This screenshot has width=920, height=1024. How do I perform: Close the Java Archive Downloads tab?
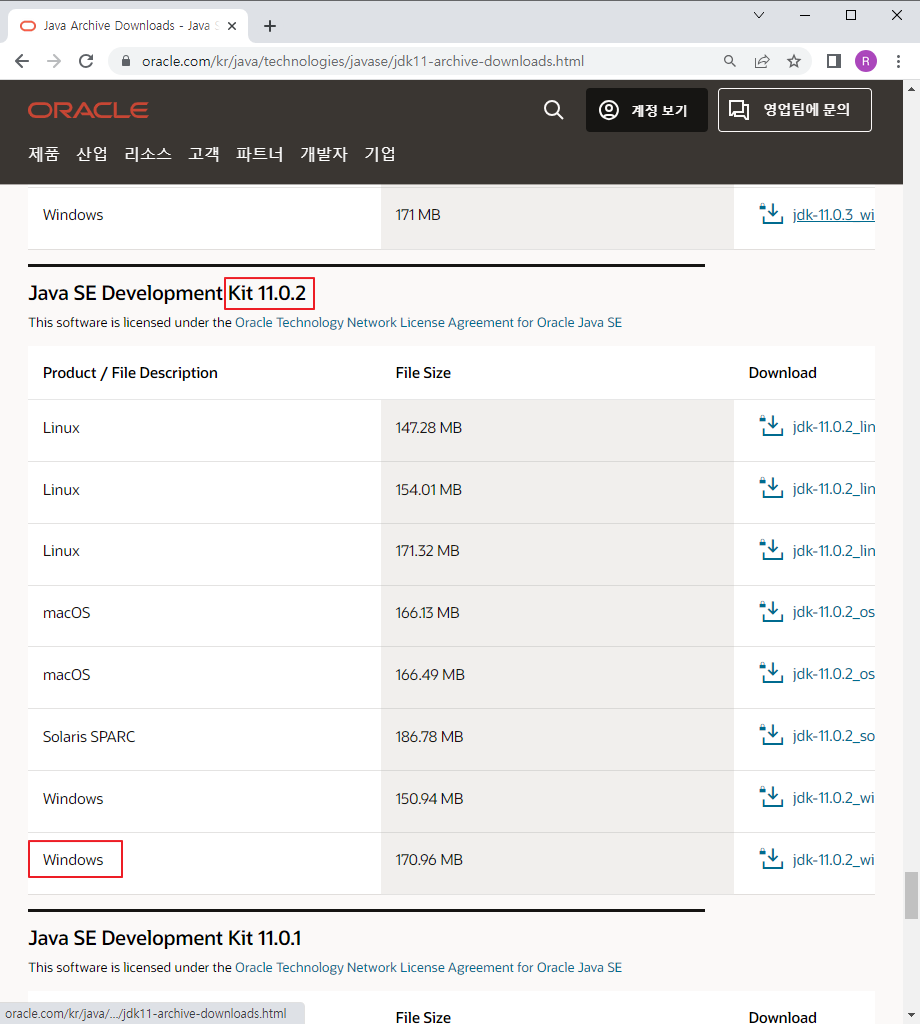point(232,26)
